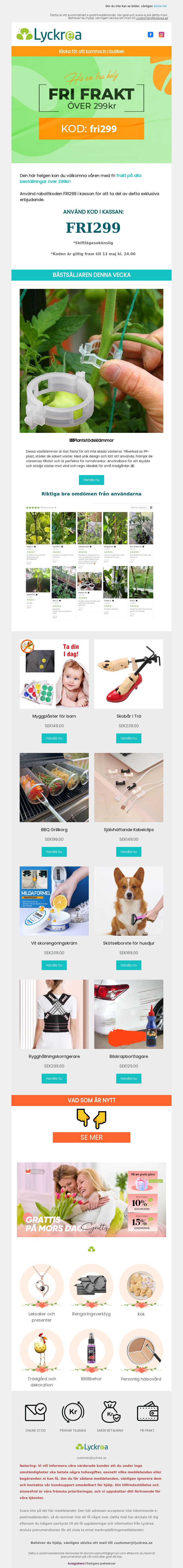Click the orange SE MER button

point(91,1137)
